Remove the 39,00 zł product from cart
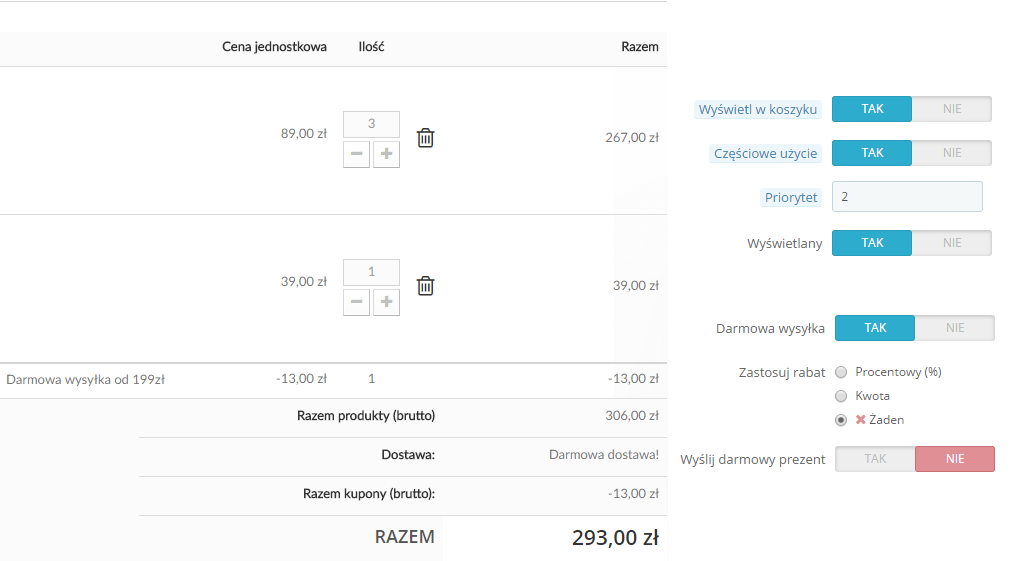This screenshot has width=1016, height=561. [x=425, y=286]
